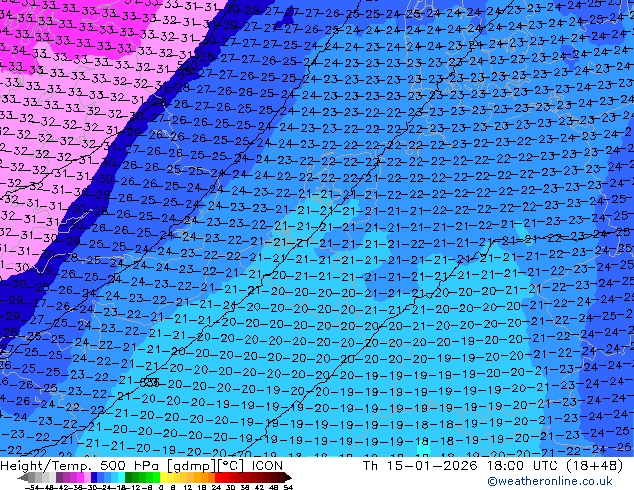
Task: Click the right arrow end of the color scale
Action: pyautogui.click(x=287, y=478)
